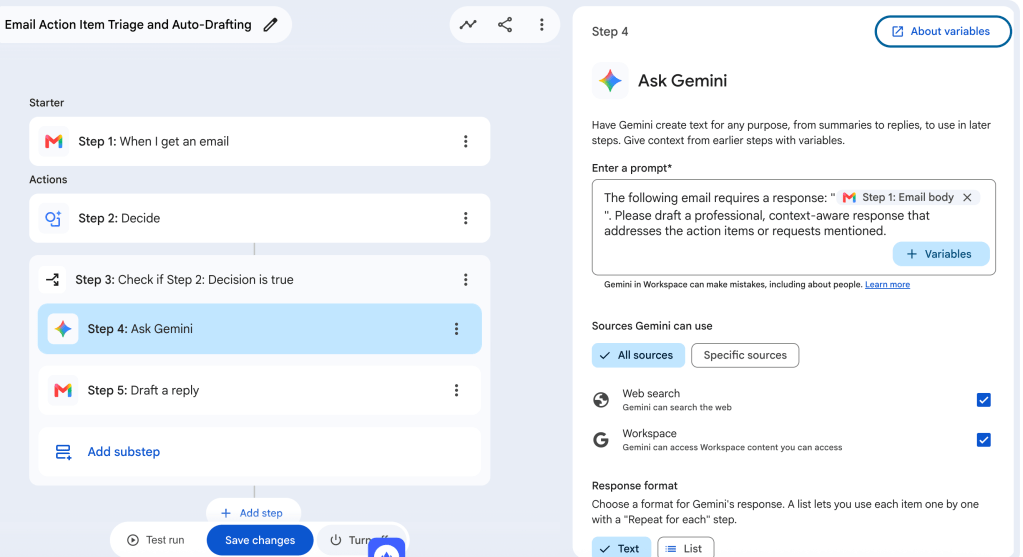The height and width of the screenshot is (557, 1023).
Task: Uncheck the Workspace checkbox
Action: [984, 440]
